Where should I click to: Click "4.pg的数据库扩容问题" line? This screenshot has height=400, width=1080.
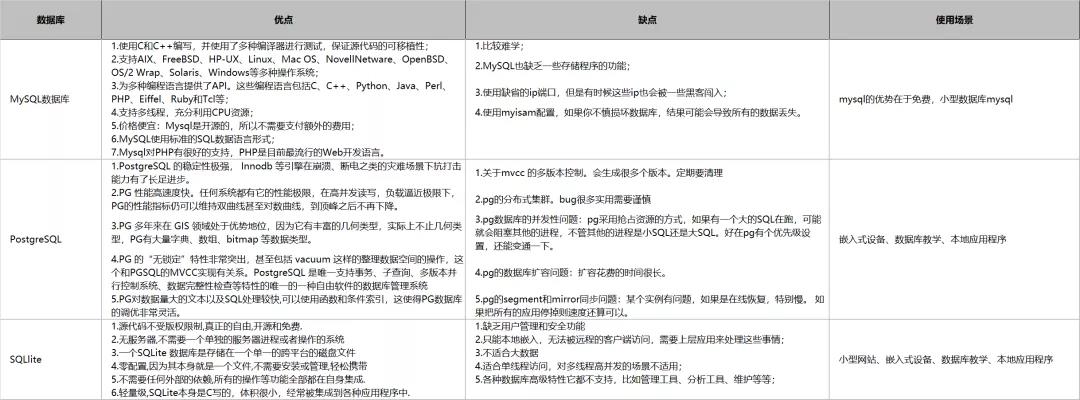pyautogui.click(x=570, y=273)
